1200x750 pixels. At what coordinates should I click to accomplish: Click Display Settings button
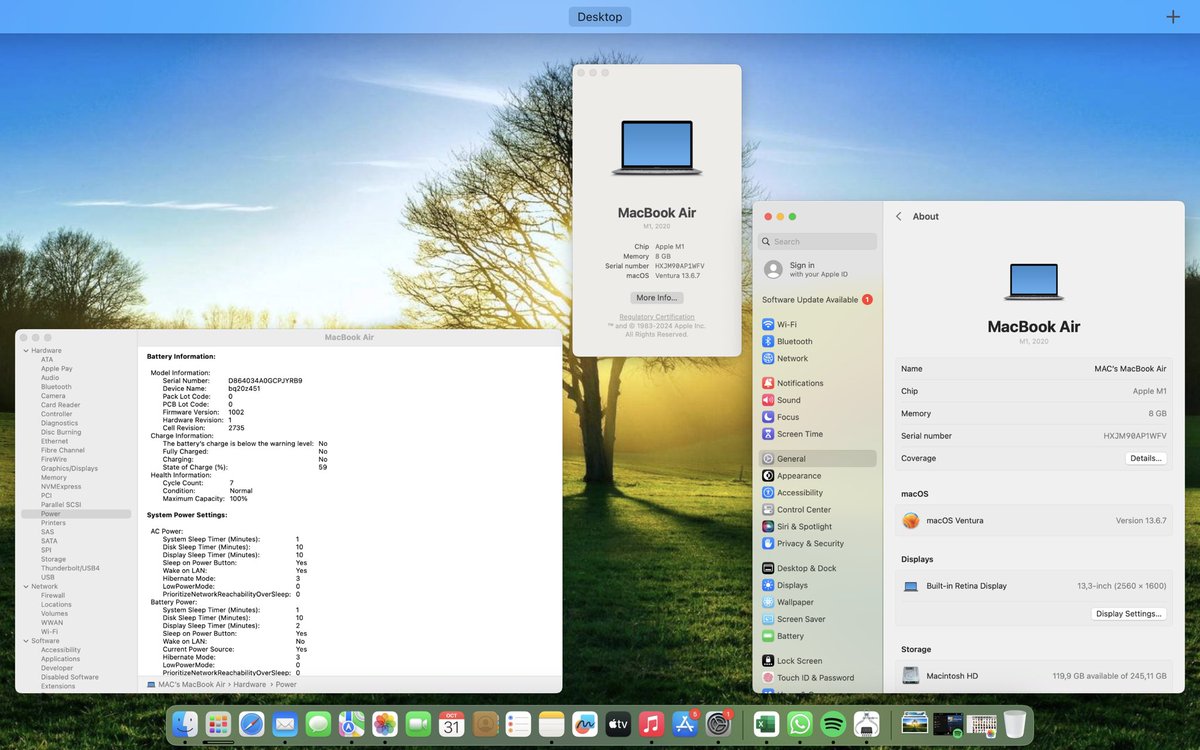pyautogui.click(x=1129, y=614)
